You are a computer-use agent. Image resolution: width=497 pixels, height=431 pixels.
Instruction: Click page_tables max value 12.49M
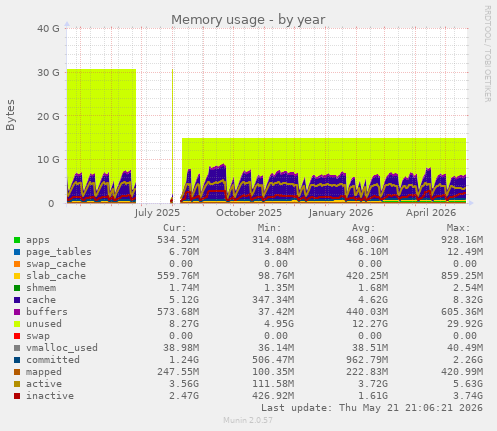tap(465, 252)
